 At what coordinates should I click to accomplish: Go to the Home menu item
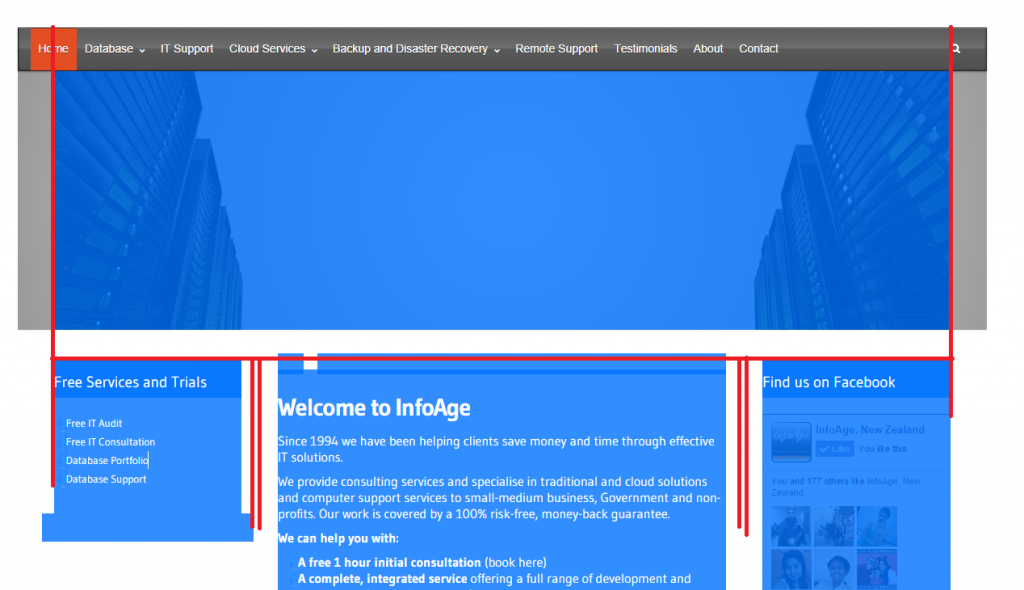point(54,49)
